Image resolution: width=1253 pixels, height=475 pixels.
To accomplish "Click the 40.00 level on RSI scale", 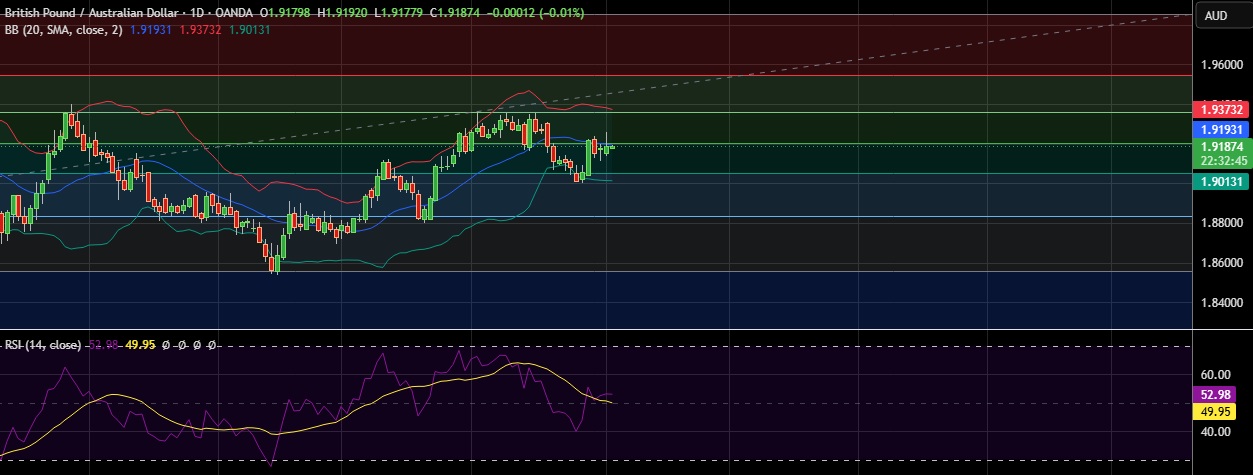I will [x=1216, y=432].
